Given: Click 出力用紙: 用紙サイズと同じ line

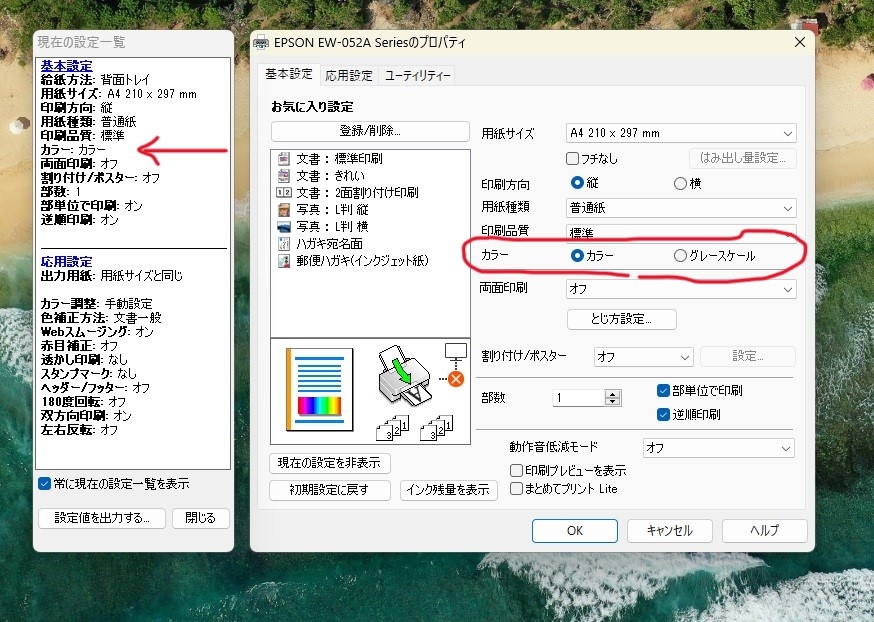Looking at the screenshot, I should point(111,276).
